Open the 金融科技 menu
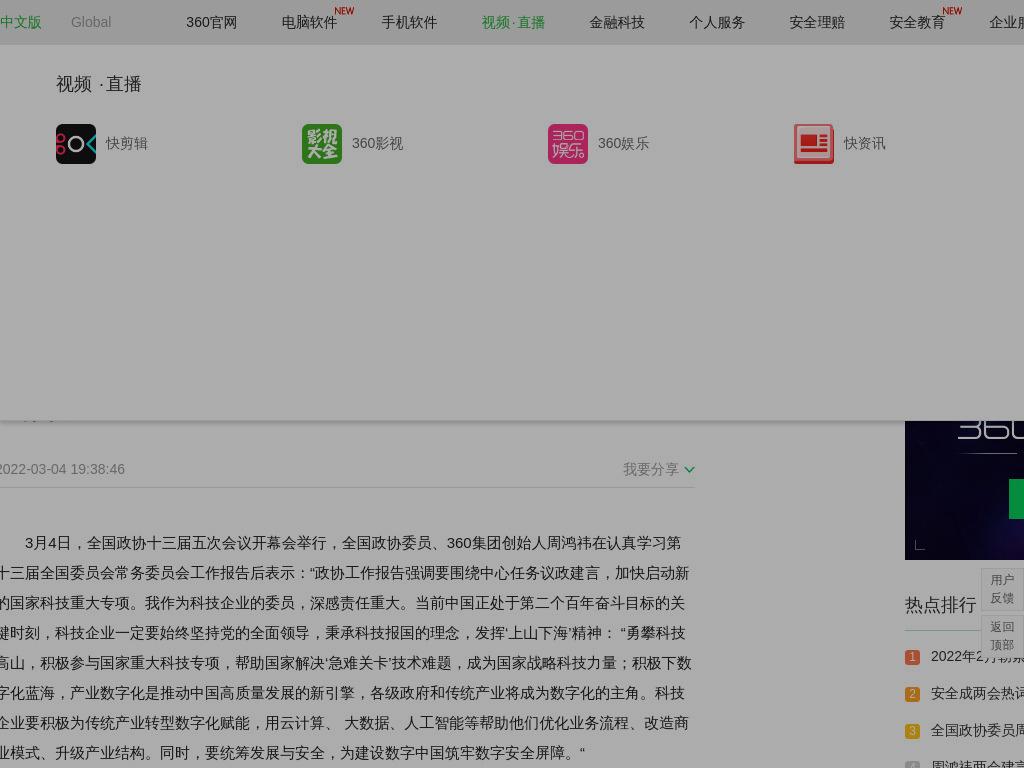The width and height of the screenshot is (1024, 768). point(617,22)
